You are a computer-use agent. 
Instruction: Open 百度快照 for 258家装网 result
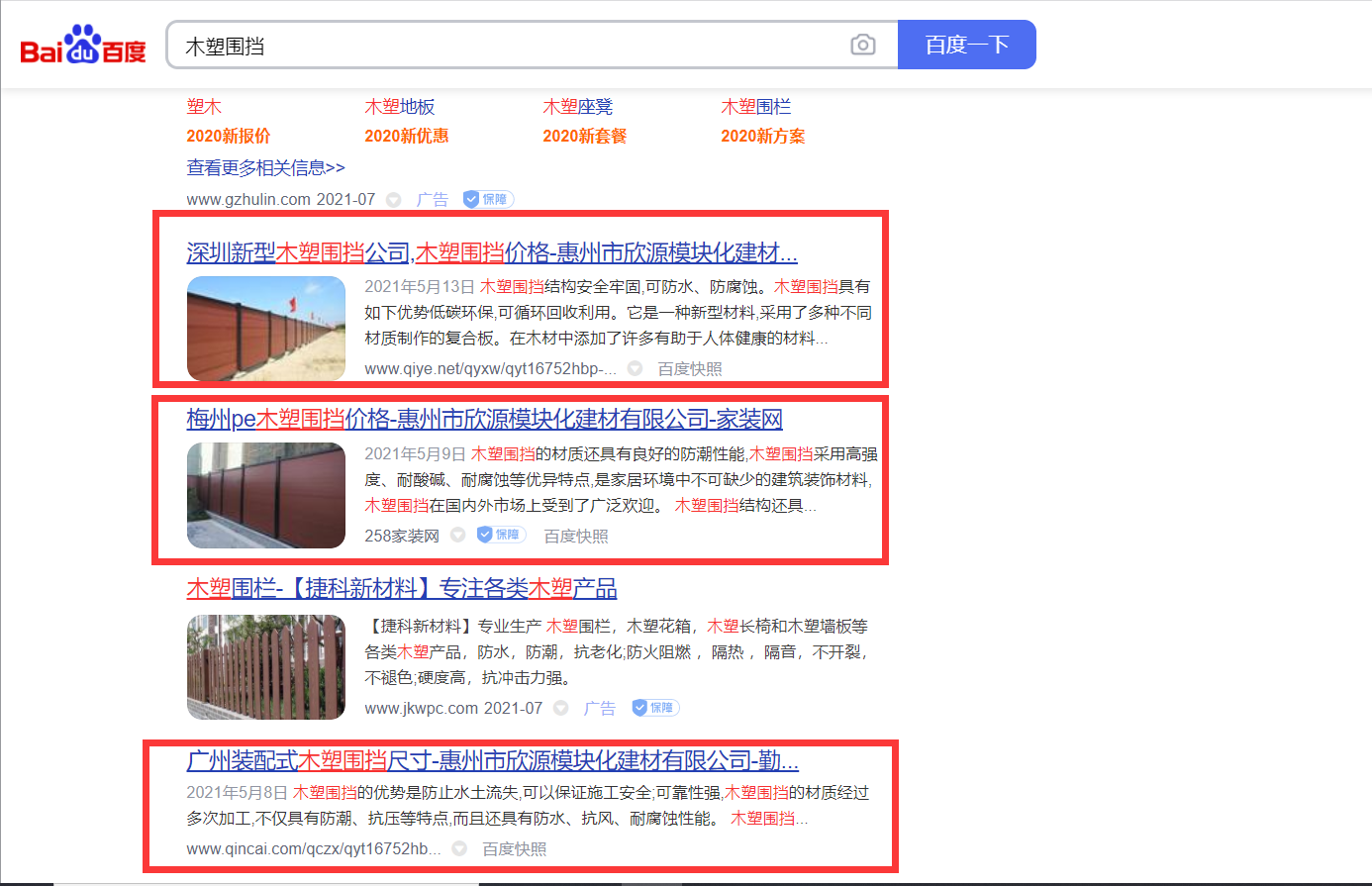click(576, 536)
